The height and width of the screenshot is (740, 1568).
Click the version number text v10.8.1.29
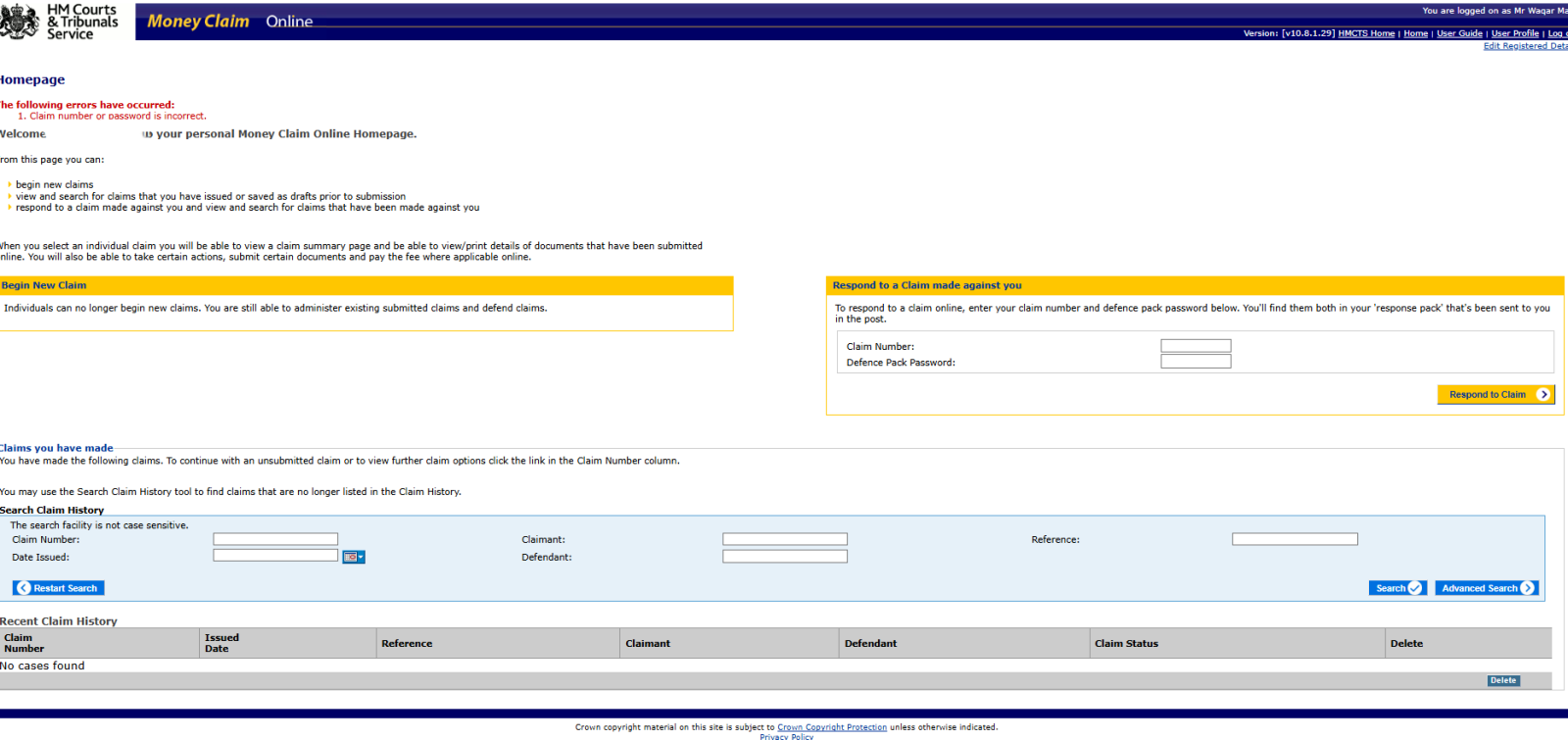[1307, 33]
